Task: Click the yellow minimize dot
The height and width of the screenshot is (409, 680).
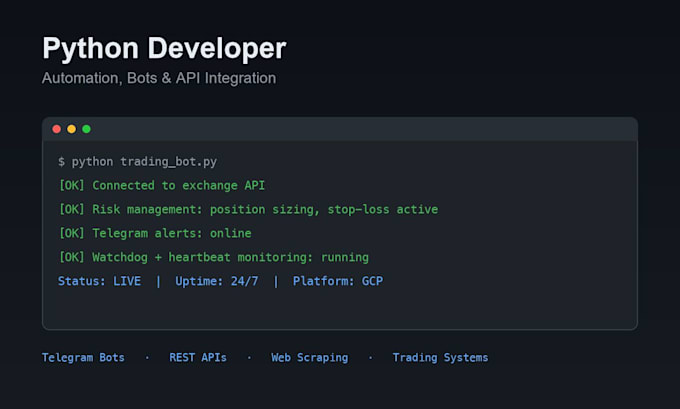Action: (x=72, y=129)
